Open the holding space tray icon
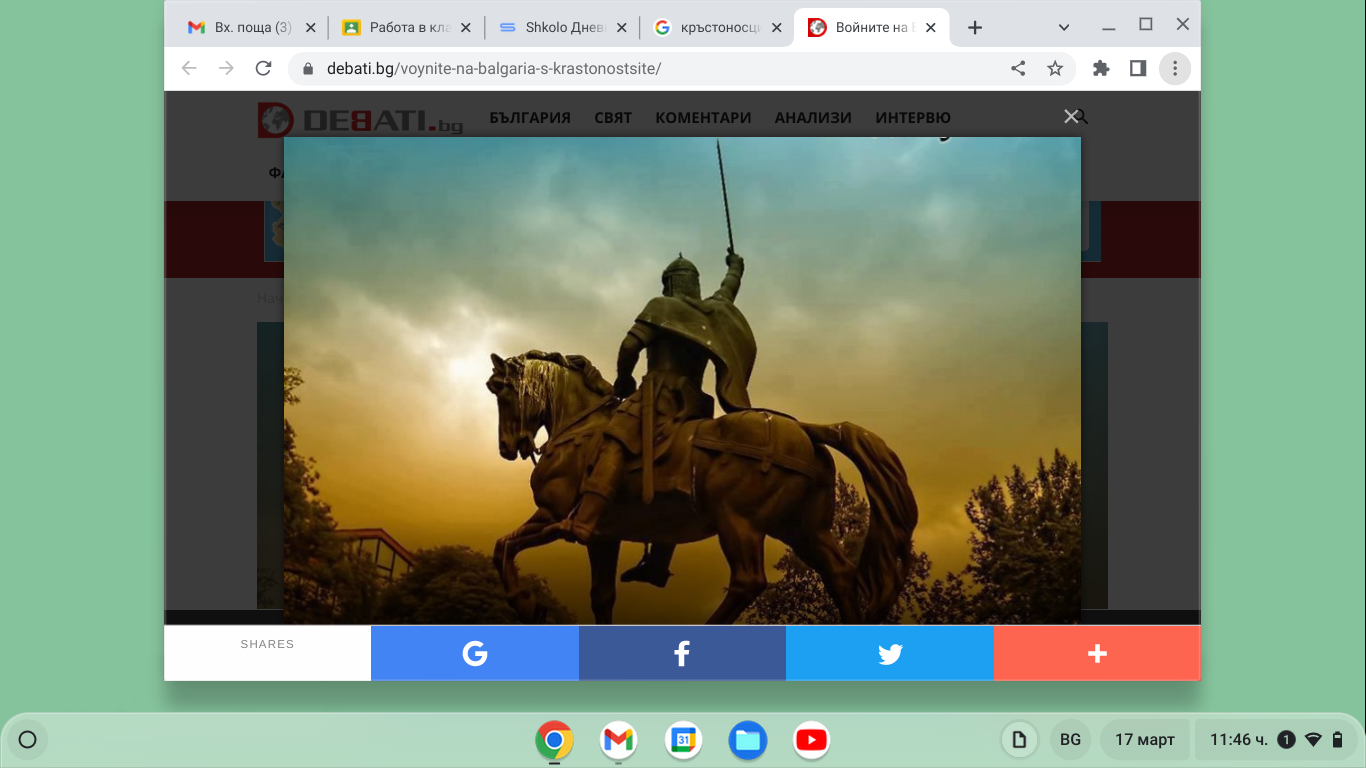The width and height of the screenshot is (1366, 768). pyautogui.click(x=1019, y=740)
